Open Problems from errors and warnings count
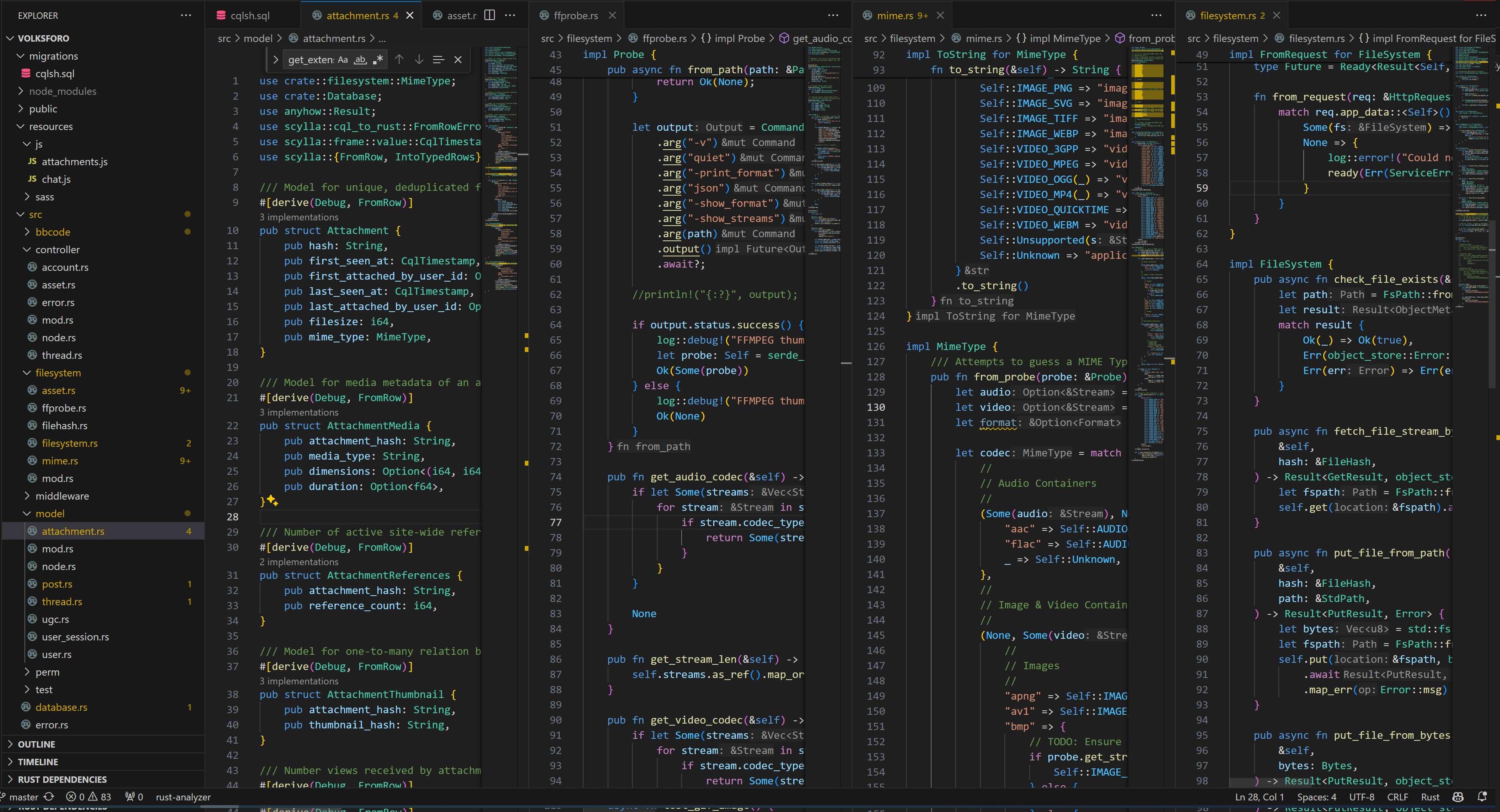1500x812 pixels. click(88, 797)
